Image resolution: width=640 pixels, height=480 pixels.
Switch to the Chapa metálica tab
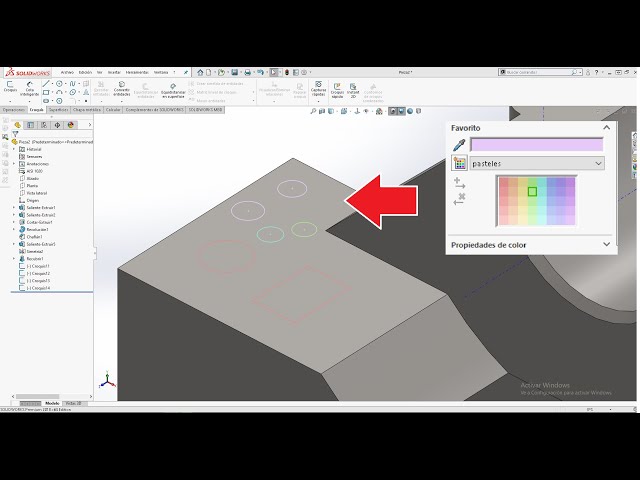pyautogui.click(x=87, y=110)
